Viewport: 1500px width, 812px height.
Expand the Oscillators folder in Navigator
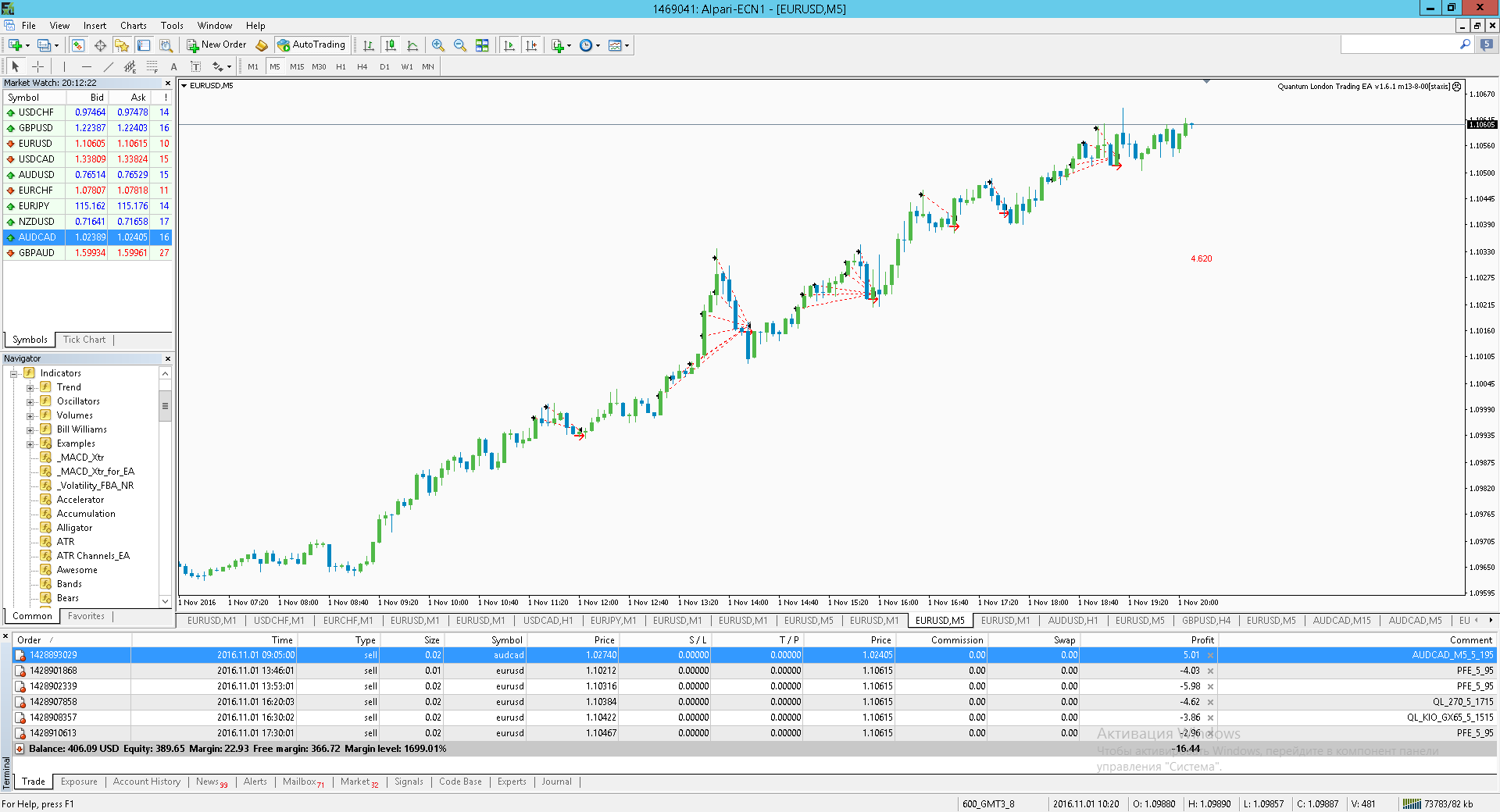click(30, 401)
